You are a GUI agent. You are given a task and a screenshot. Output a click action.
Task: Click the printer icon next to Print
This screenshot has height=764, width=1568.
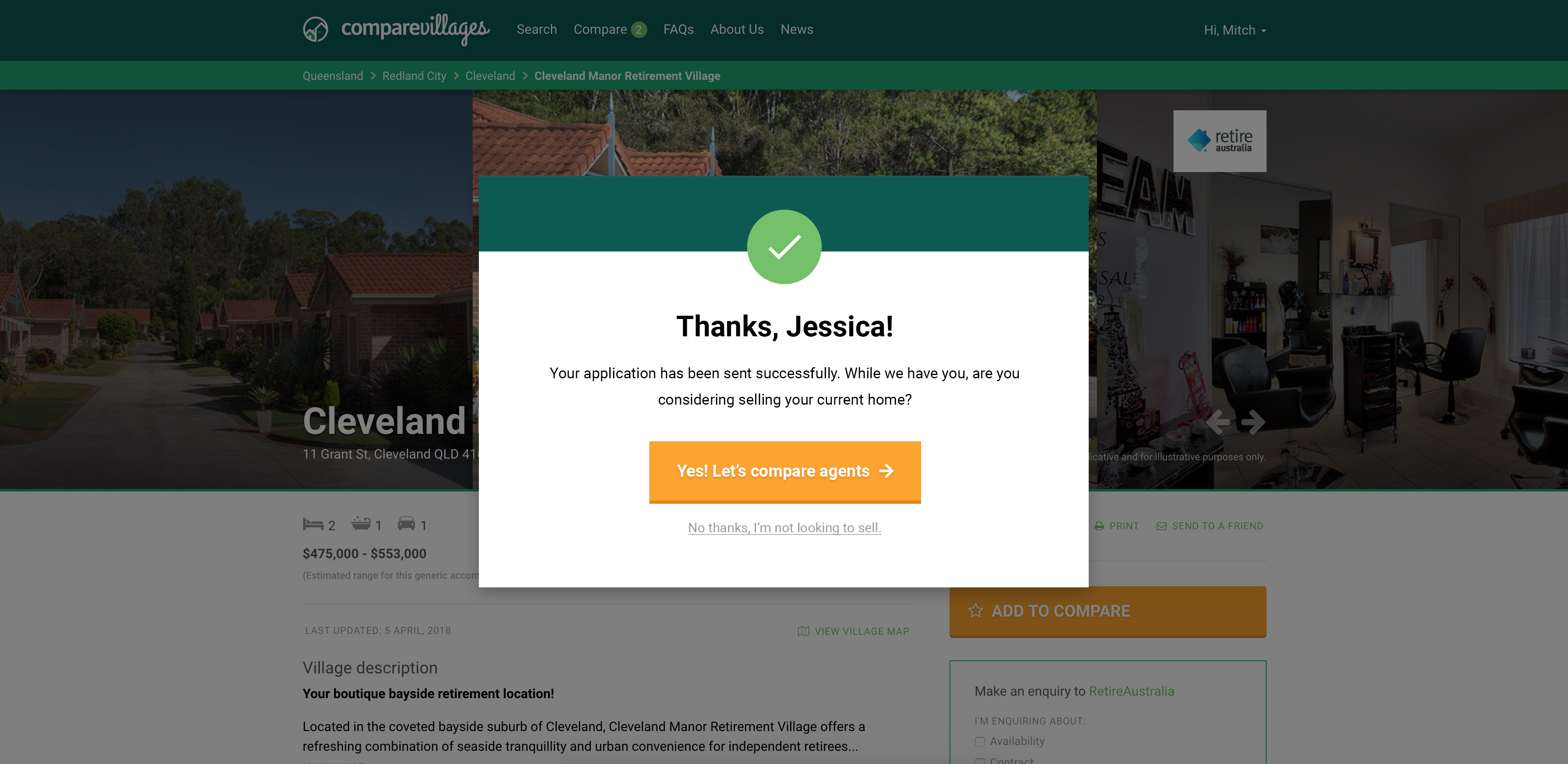click(x=1099, y=526)
